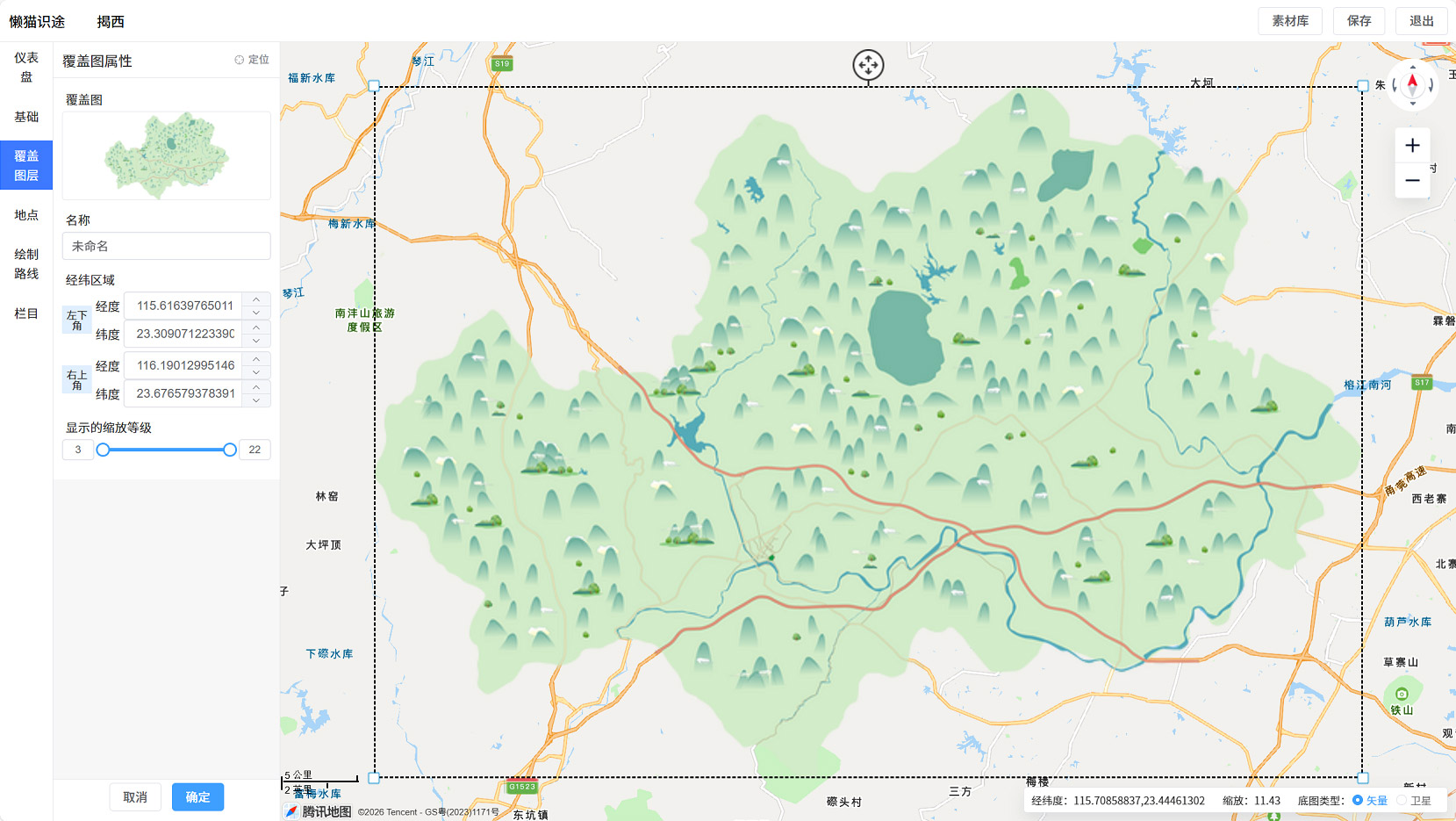Click the top-right overlay resize handle
This screenshot has width=1456, height=821.
click(1363, 86)
